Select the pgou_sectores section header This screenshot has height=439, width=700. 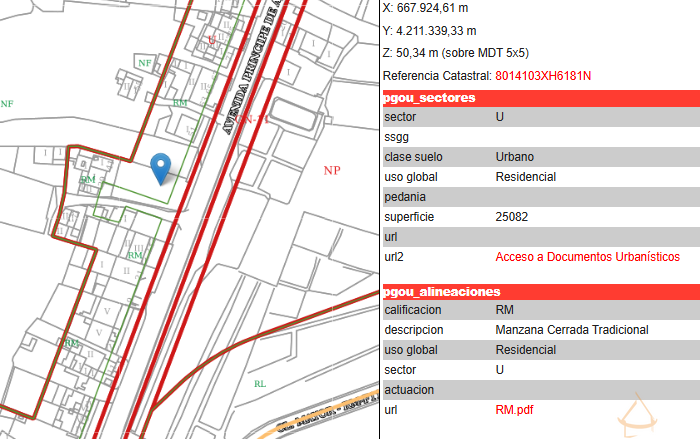pos(541,98)
